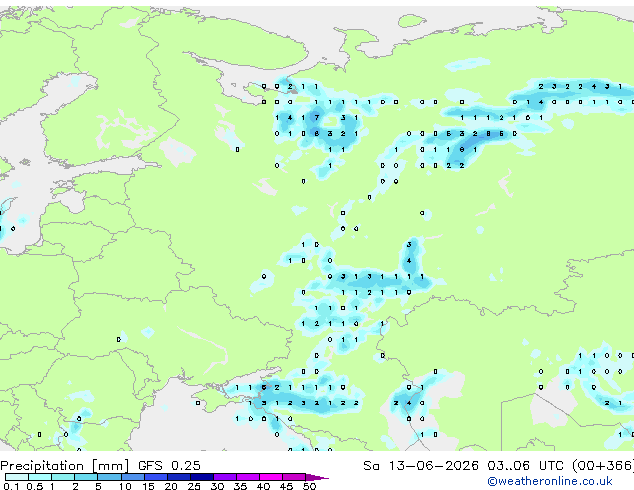Viewport: 634px width, 490px height.
Task: Click the '45' legend scale label
Action: tap(286, 486)
